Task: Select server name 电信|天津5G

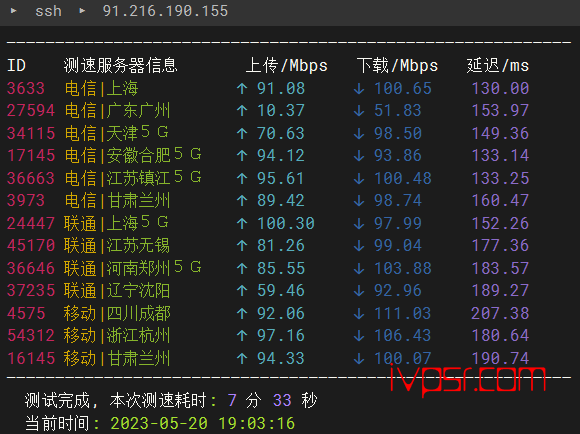Action: [x=117, y=133]
